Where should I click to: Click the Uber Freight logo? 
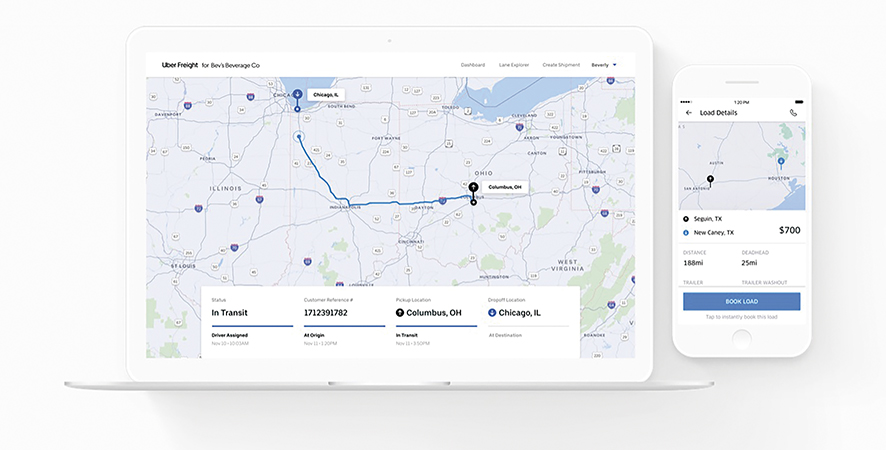180,65
